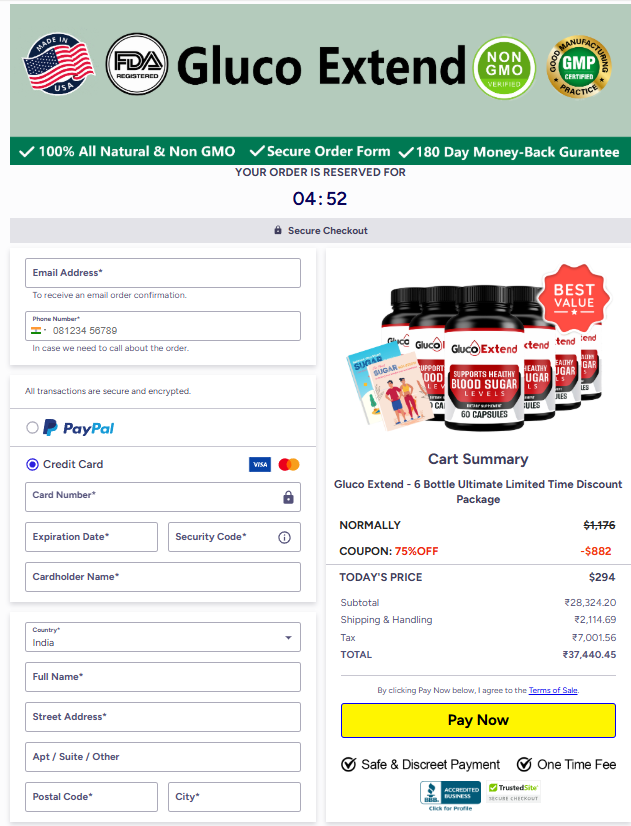This screenshot has height=826, width=631.
Task: Click the Cardholder Name input
Action: (x=163, y=577)
